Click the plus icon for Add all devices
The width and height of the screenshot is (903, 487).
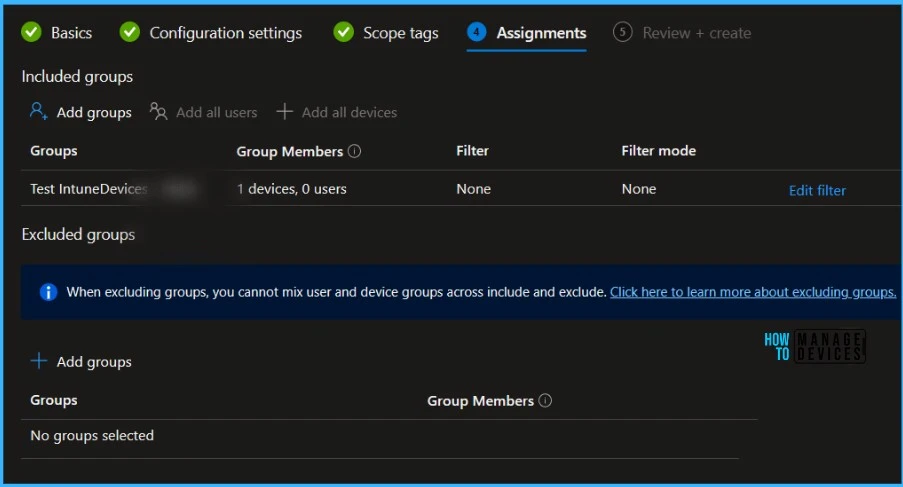(x=284, y=111)
